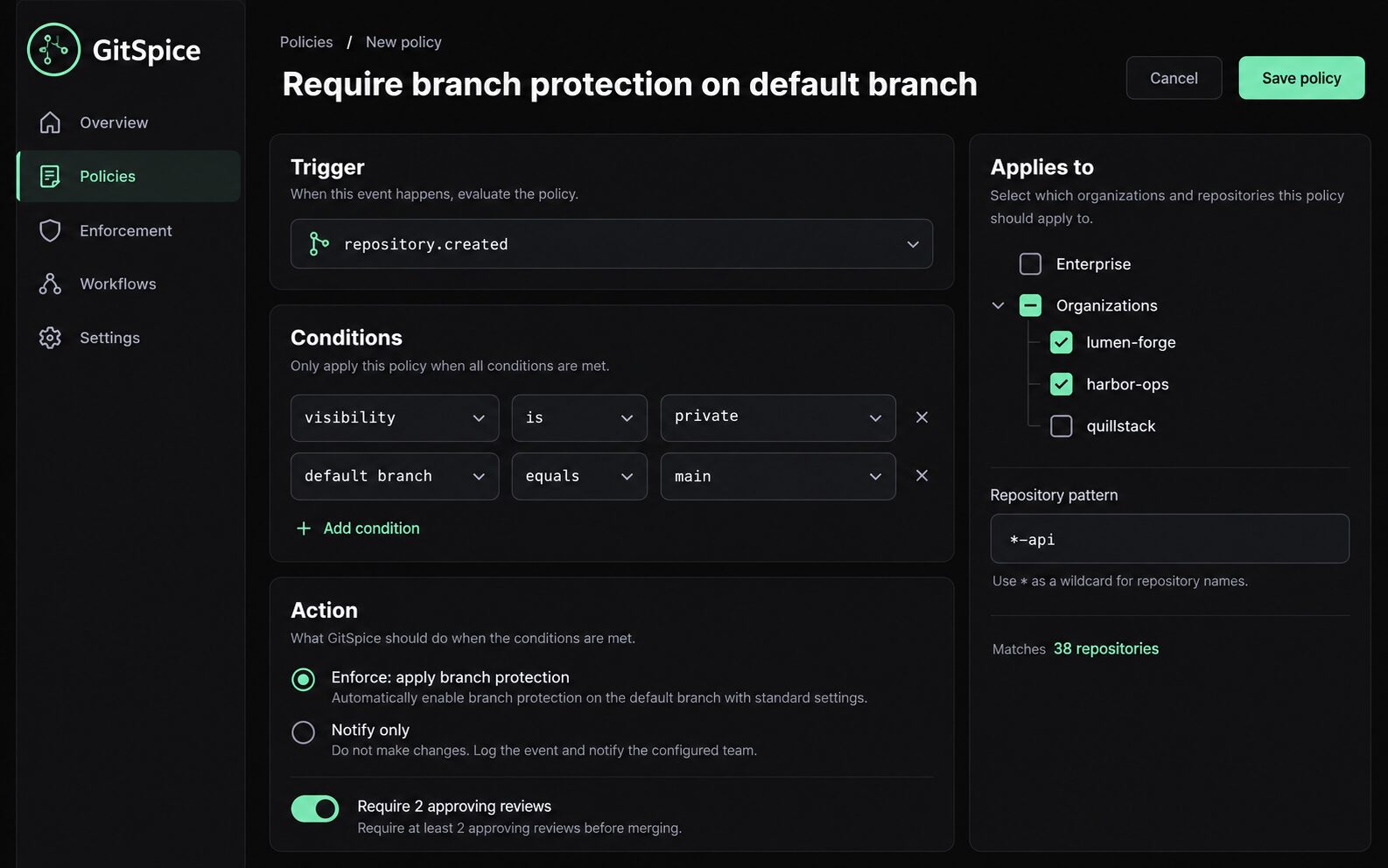Open the private value dropdown
This screenshot has width=1388, height=868.
click(x=778, y=418)
